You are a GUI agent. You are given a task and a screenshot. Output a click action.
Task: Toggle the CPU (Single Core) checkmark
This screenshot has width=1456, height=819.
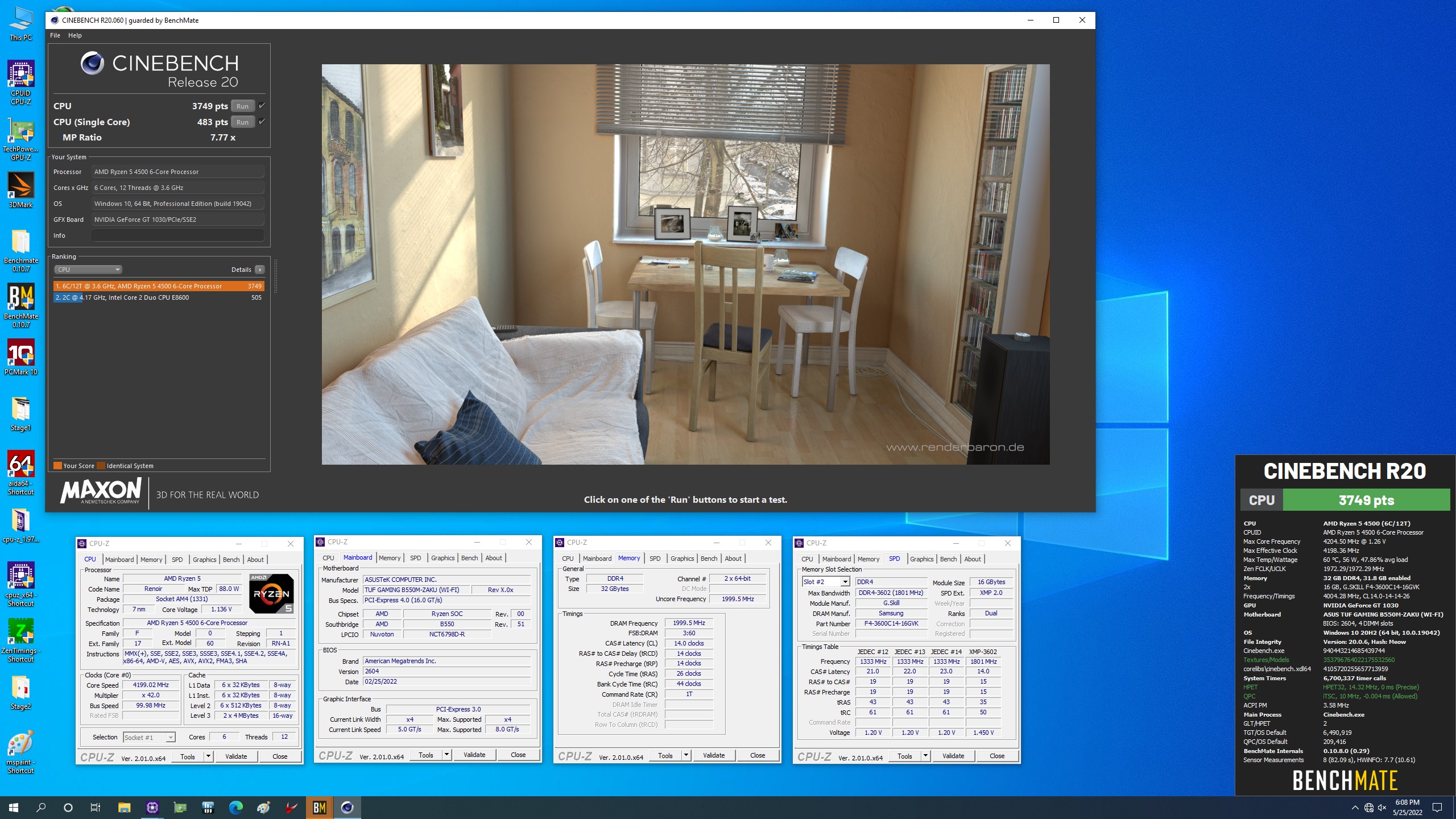coord(262,122)
